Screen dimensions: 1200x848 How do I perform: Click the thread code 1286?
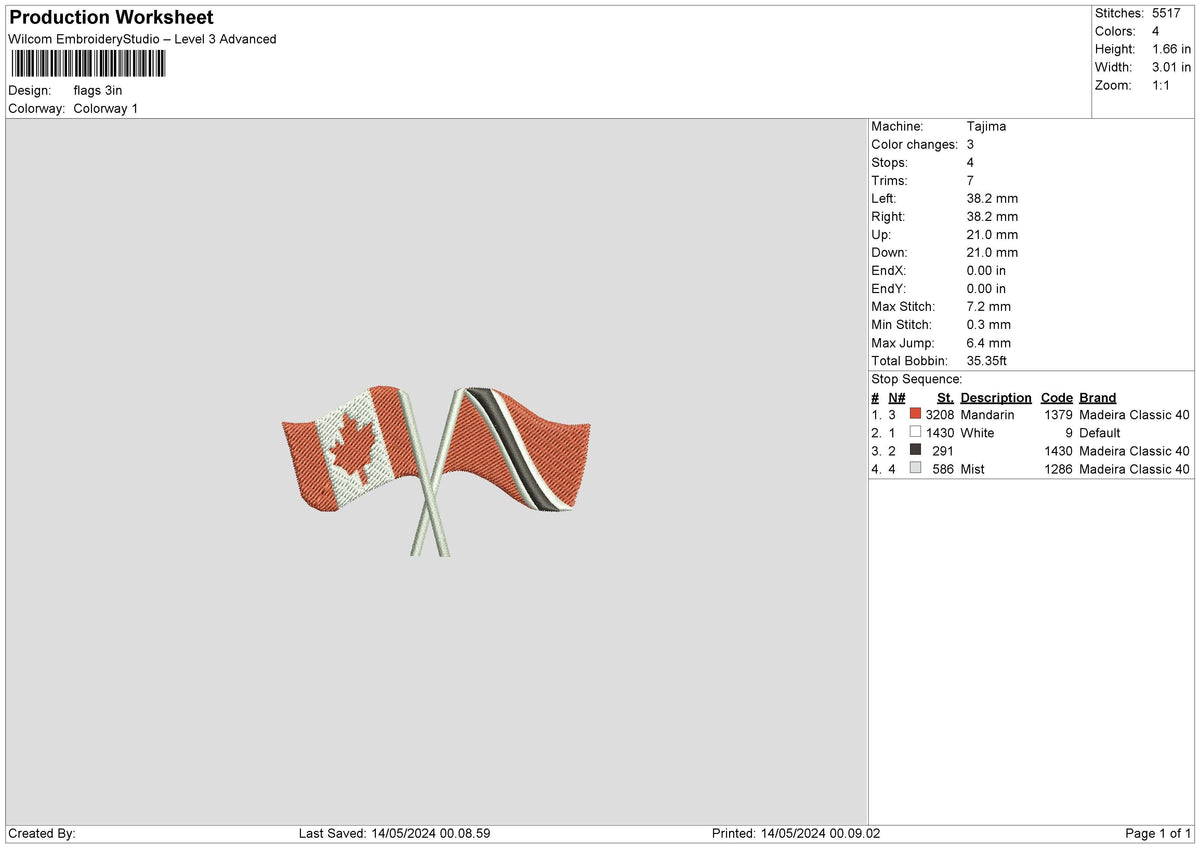coord(1058,468)
